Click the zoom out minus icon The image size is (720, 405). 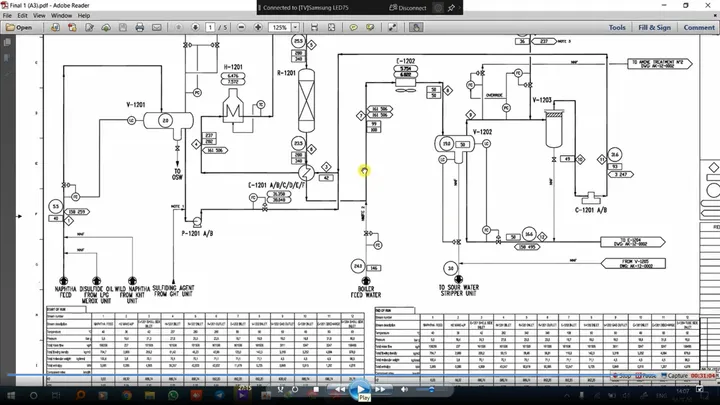[241, 28]
